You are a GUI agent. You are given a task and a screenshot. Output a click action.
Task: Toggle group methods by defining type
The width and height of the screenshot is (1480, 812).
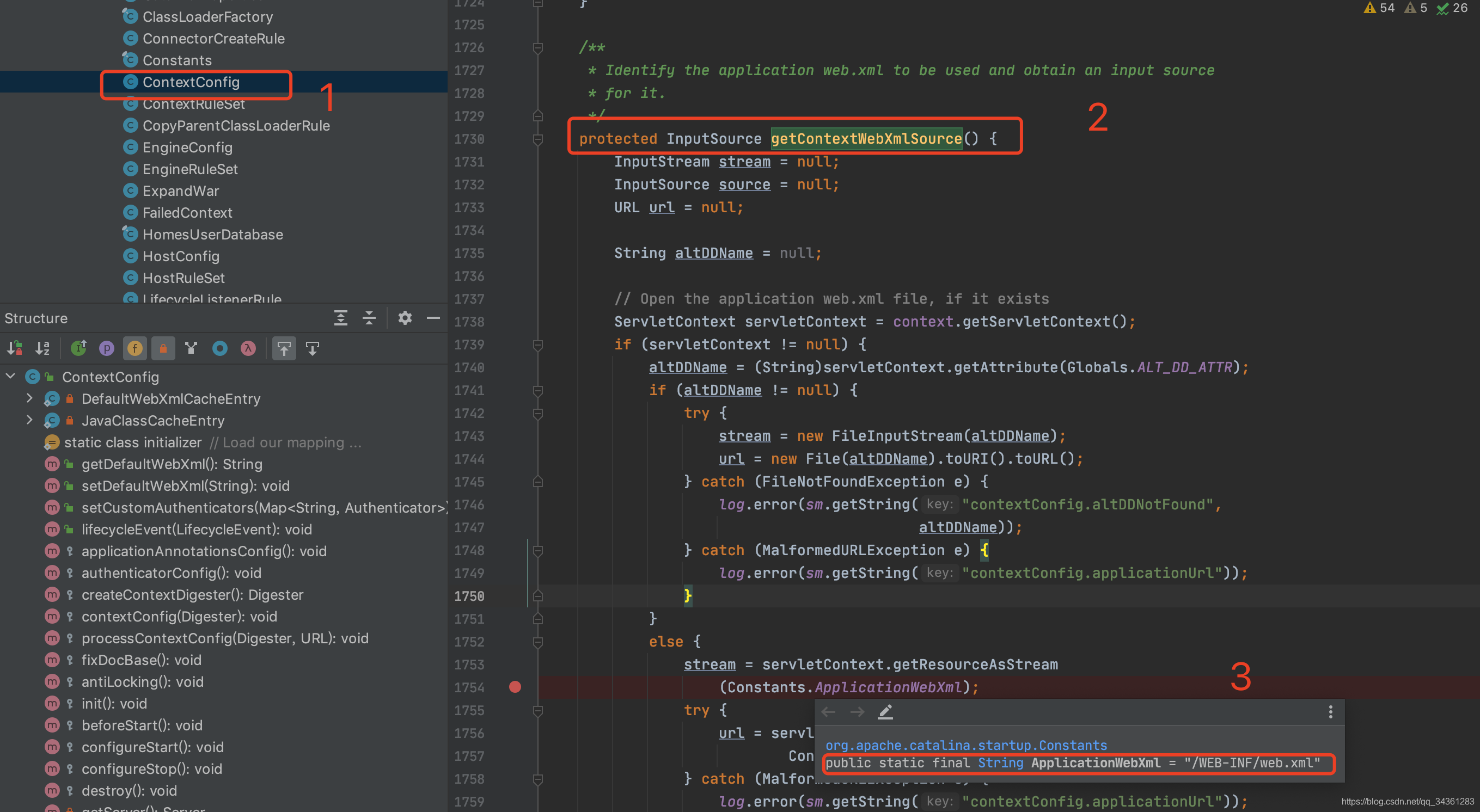pos(191,348)
